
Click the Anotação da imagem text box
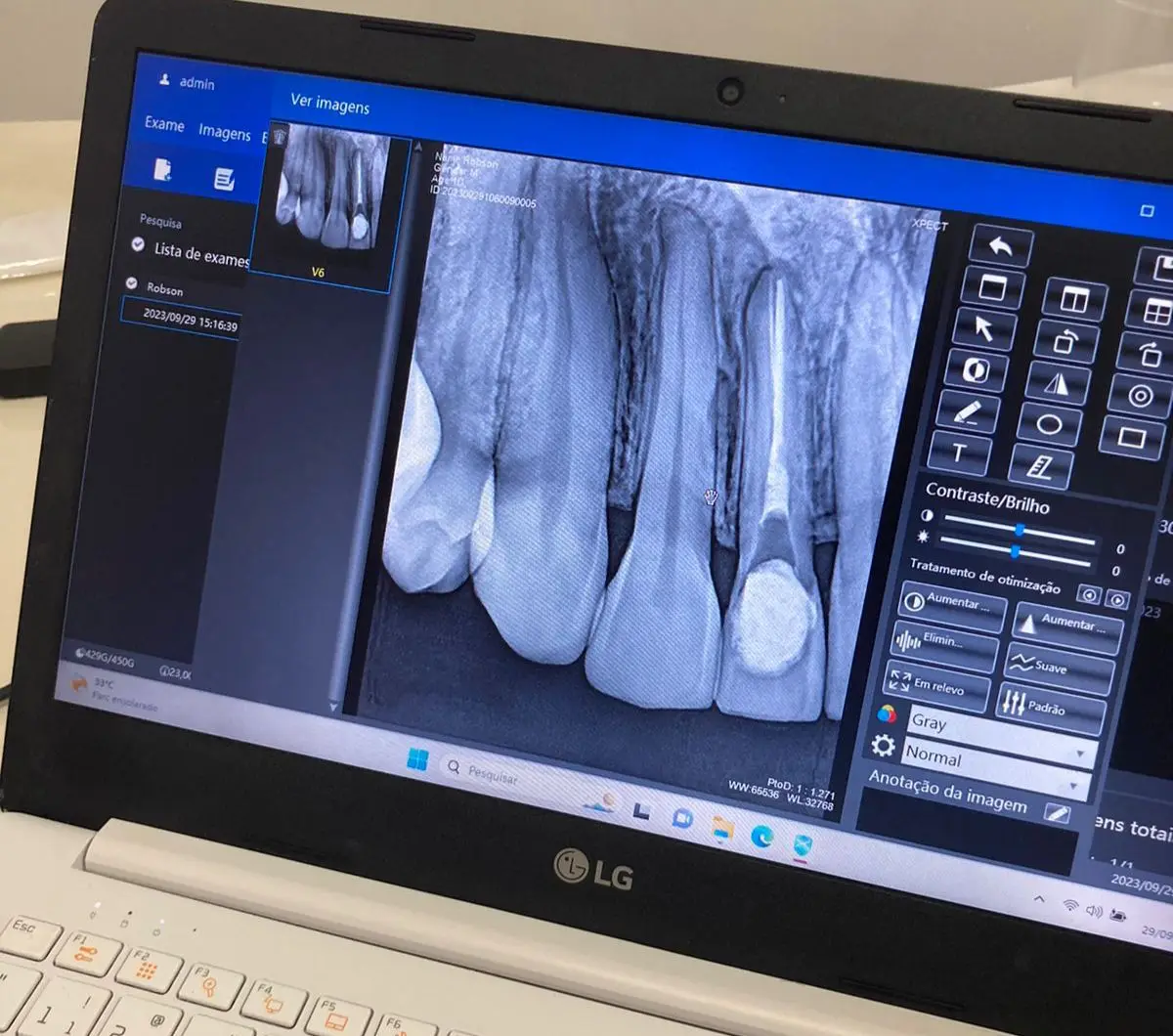968,831
